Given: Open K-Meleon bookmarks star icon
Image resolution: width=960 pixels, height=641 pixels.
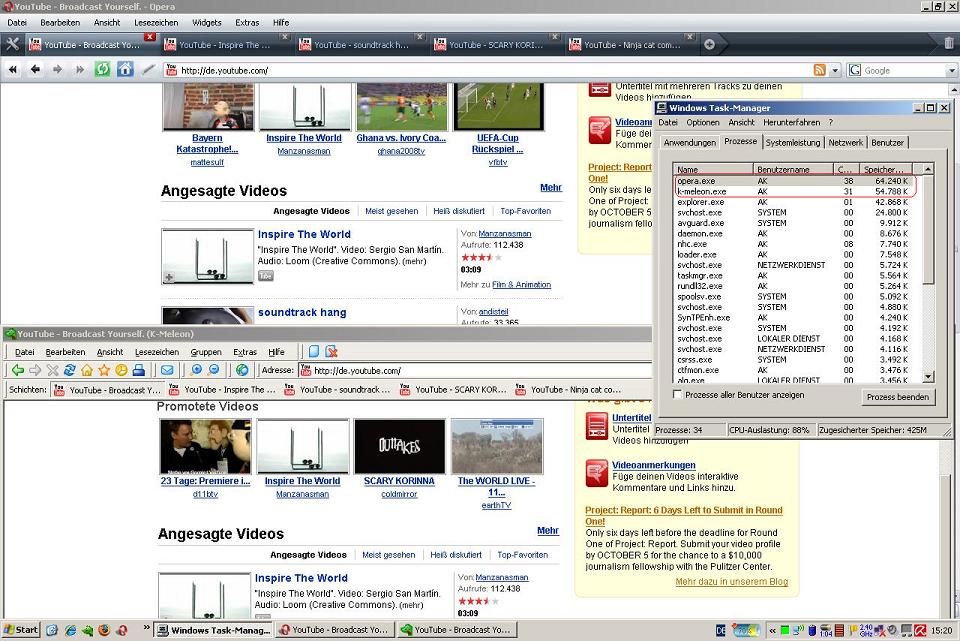Looking at the screenshot, I should click(104, 370).
